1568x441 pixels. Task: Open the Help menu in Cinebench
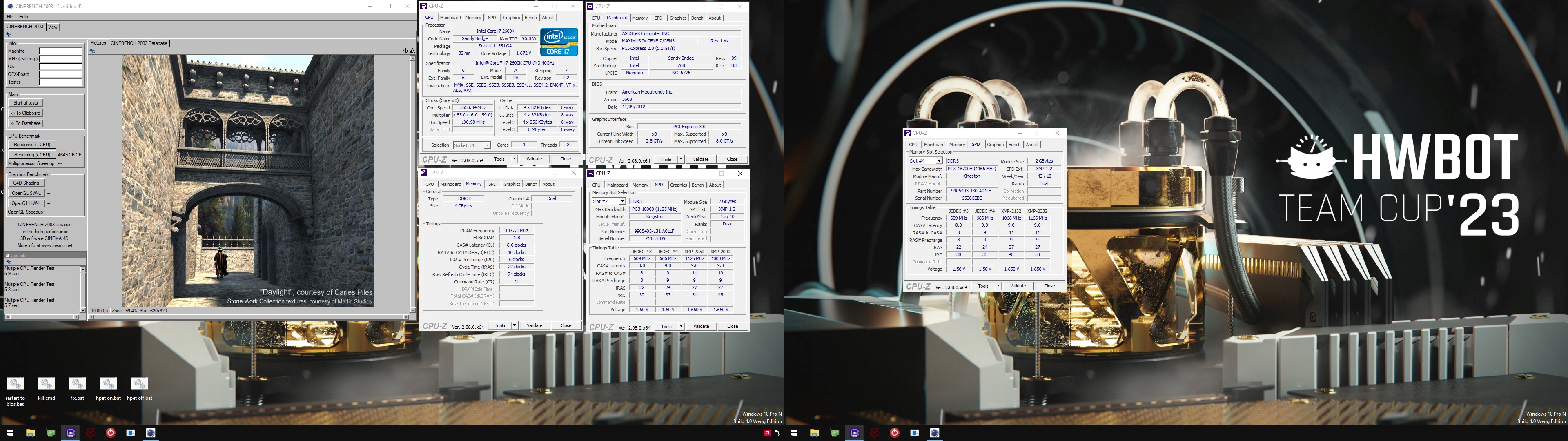pyautogui.click(x=24, y=17)
